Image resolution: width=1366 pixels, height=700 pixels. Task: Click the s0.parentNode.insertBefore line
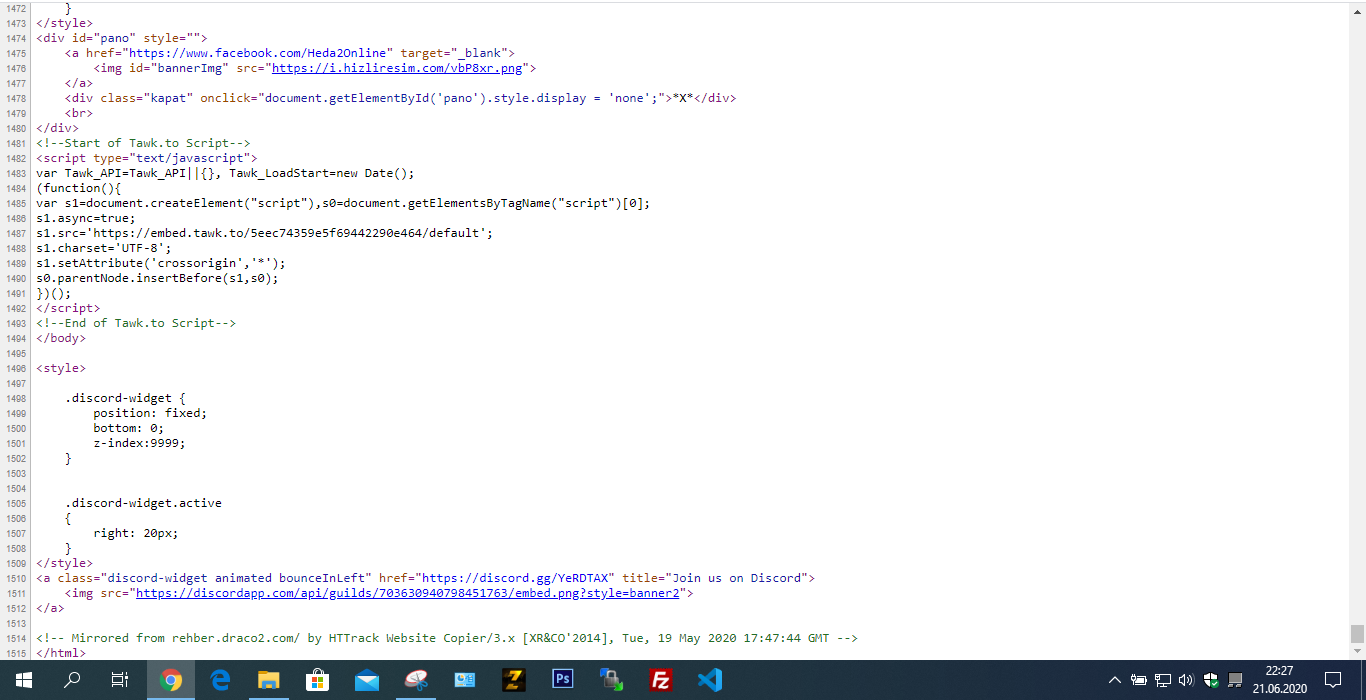tap(157, 278)
